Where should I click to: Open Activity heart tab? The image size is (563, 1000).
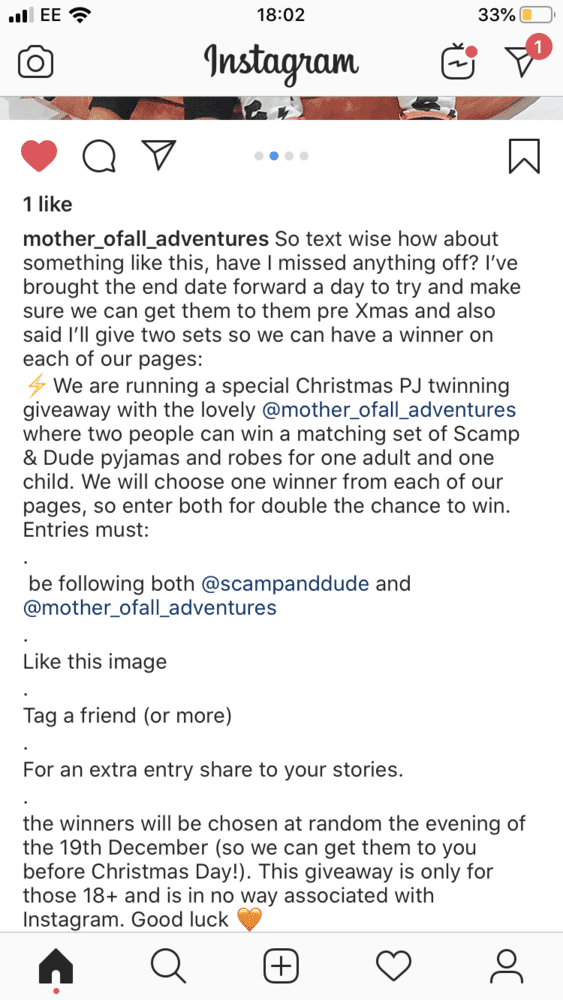click(393, 967)
